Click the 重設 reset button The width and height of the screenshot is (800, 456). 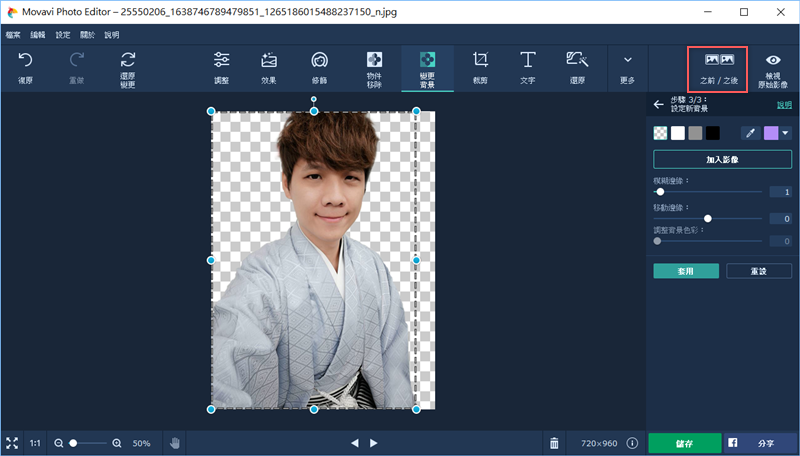[x=759, y=271]
